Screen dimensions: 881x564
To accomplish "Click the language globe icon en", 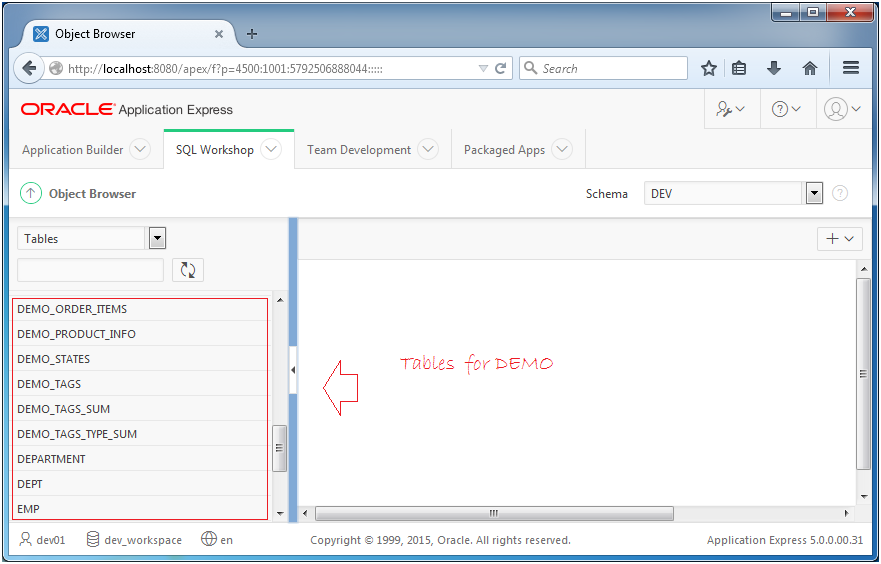I will pos(208,539).
